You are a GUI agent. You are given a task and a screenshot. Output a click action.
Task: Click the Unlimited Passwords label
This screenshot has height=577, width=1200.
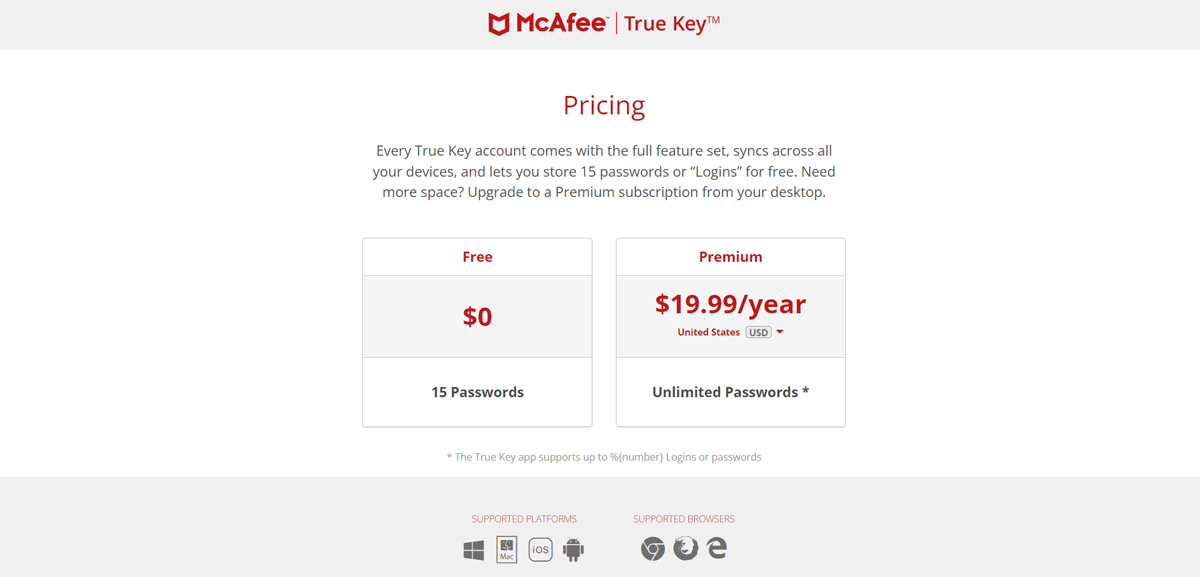tap(730, 392)
